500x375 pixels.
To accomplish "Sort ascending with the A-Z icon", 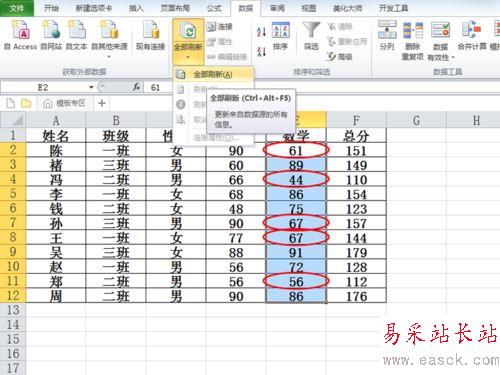I will pyautogui.click(x=261, y=32).
